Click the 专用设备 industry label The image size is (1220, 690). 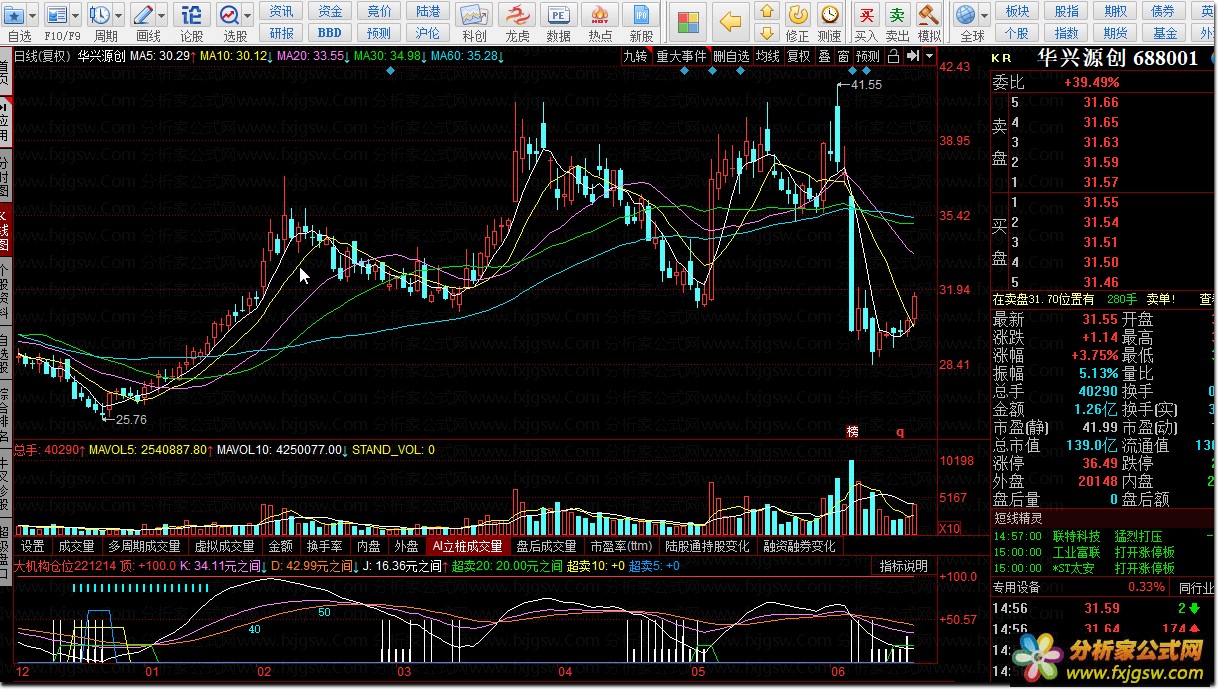1016,587
